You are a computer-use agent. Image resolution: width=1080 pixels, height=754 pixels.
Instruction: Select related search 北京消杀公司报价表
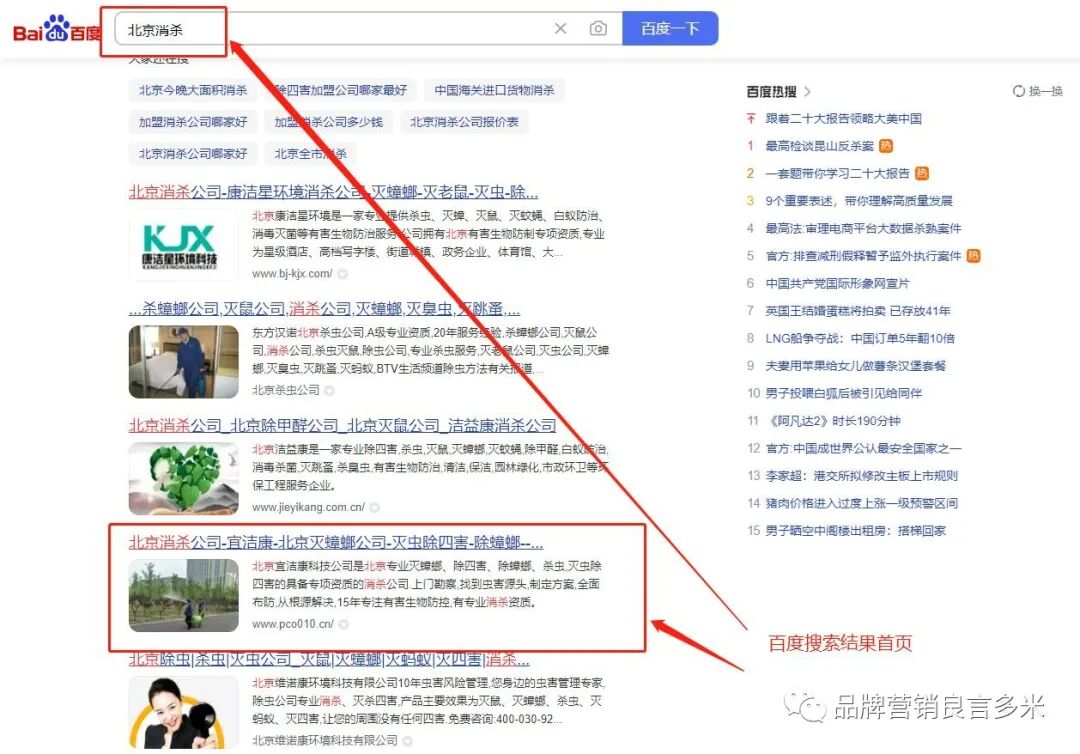point(464,122)
